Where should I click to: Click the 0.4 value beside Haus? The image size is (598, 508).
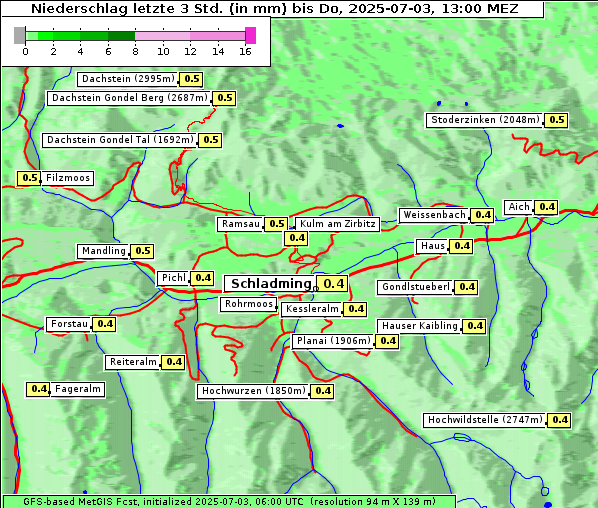click(x=461, y=246)
